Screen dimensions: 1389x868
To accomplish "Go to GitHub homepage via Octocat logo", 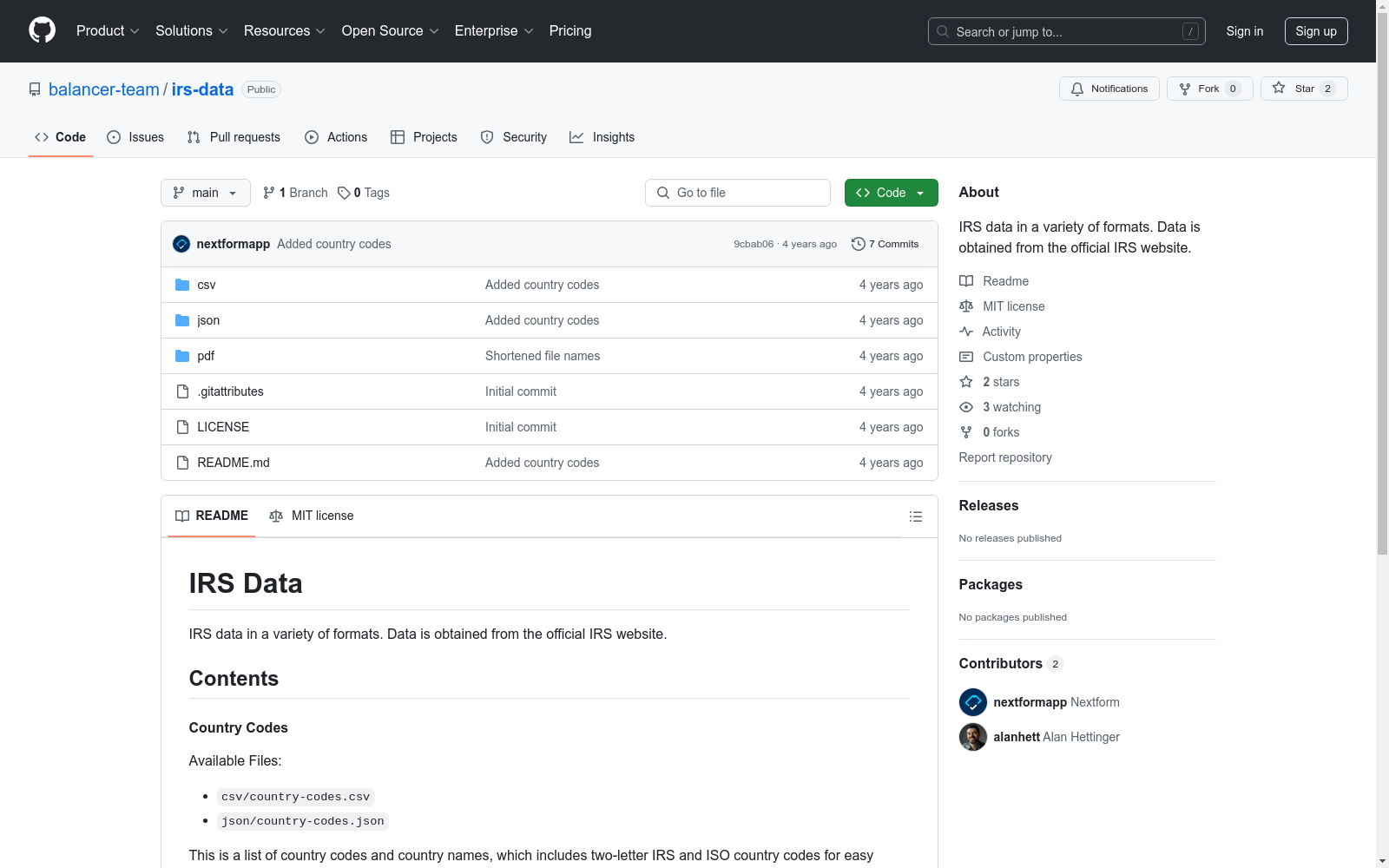I will [x=42, y=30].
